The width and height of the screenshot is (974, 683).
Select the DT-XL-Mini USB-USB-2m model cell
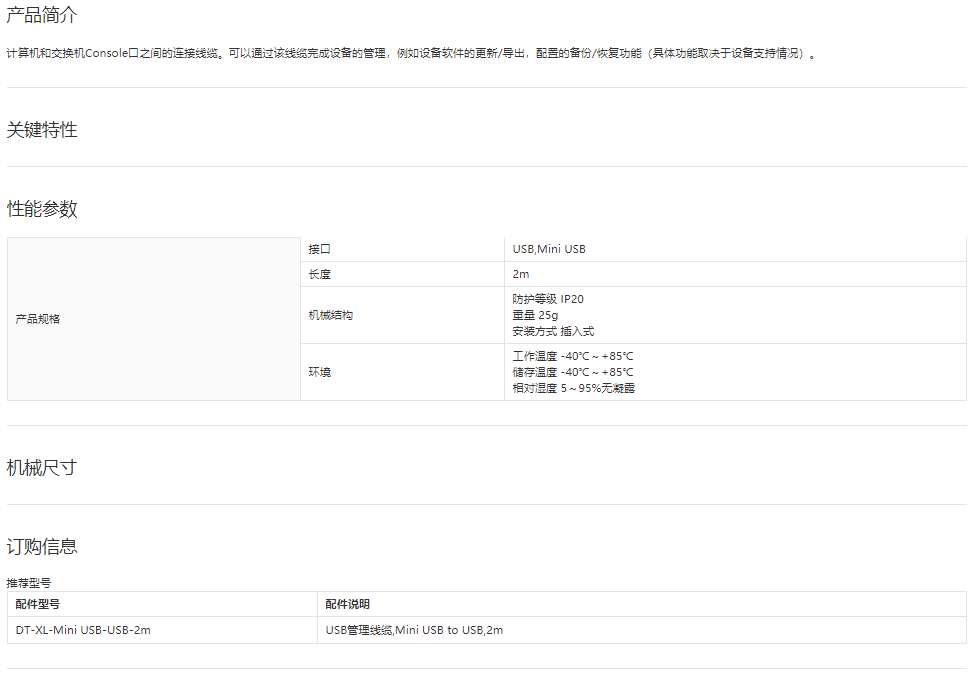coord(83,630)
